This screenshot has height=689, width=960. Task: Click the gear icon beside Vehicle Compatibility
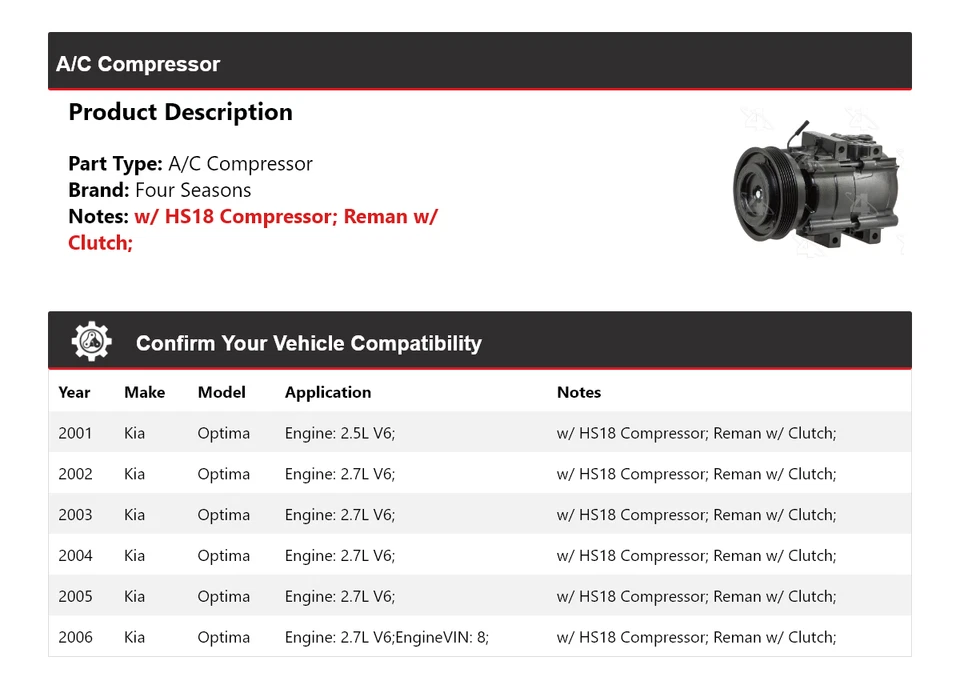coord(91,342)
